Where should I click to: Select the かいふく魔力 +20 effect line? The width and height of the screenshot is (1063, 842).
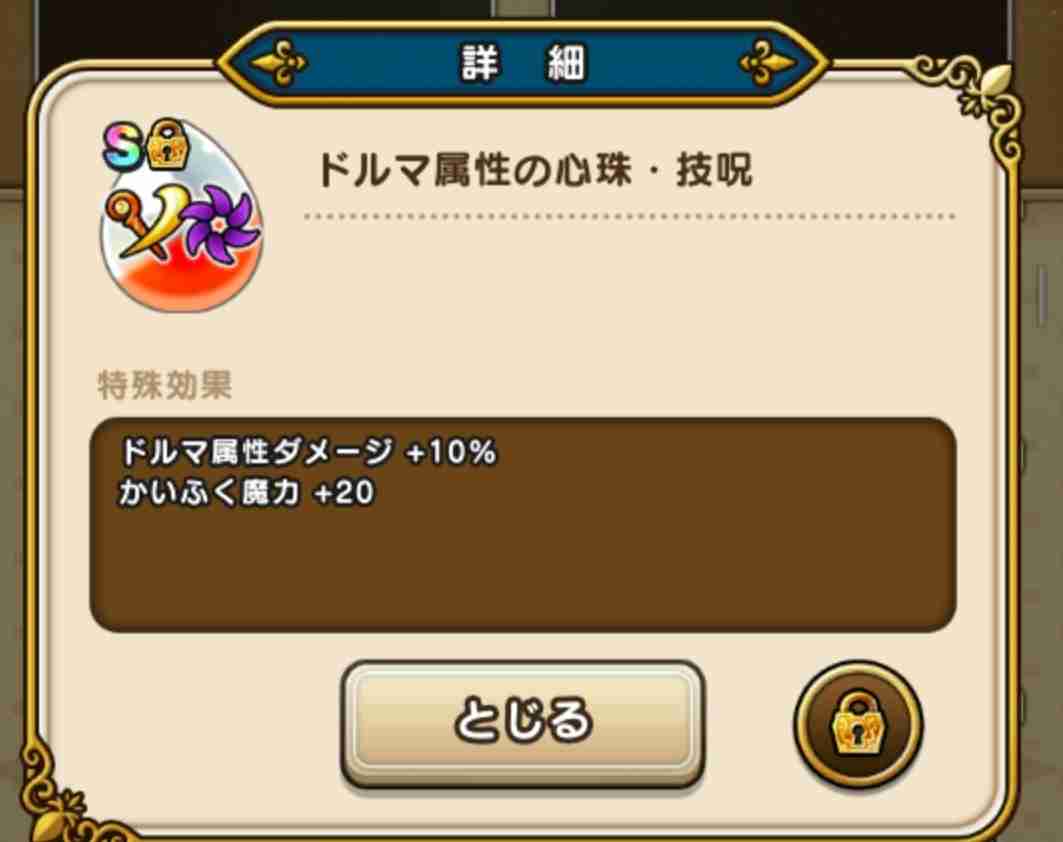[247, 493]
